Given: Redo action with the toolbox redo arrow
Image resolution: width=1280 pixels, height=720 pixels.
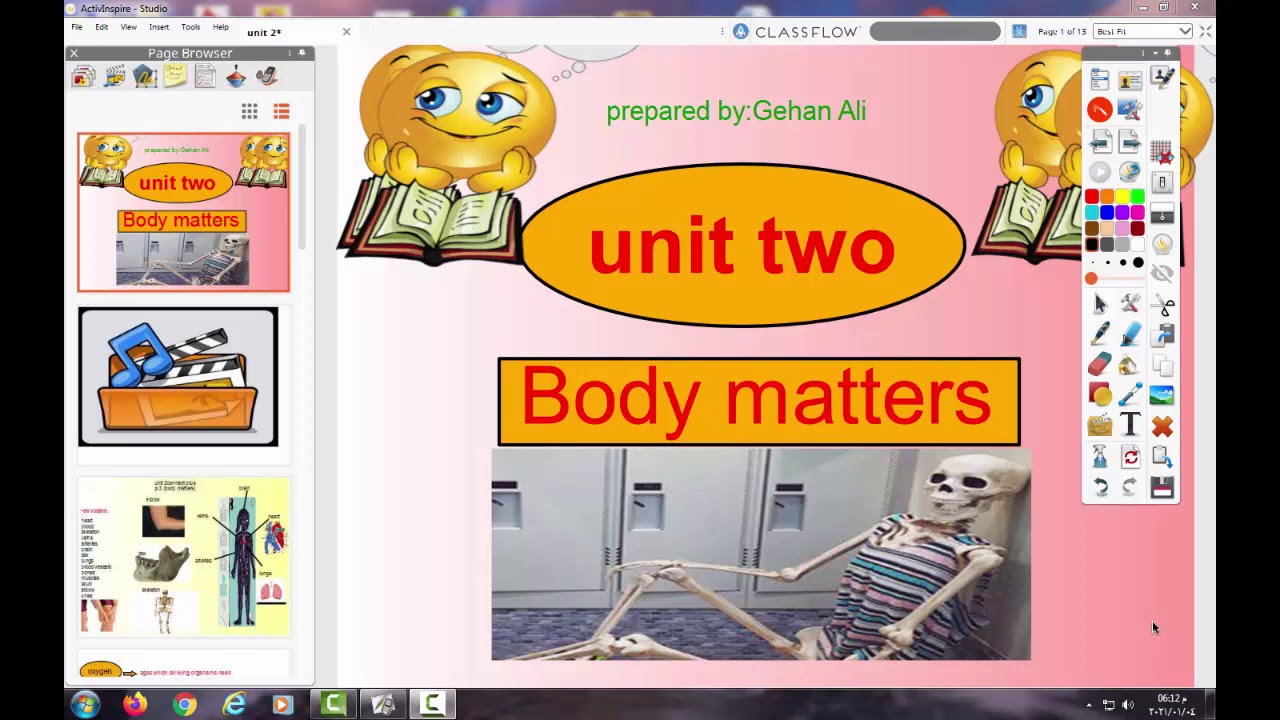Looking at the screenshot, I should (x=1130, y=487).
